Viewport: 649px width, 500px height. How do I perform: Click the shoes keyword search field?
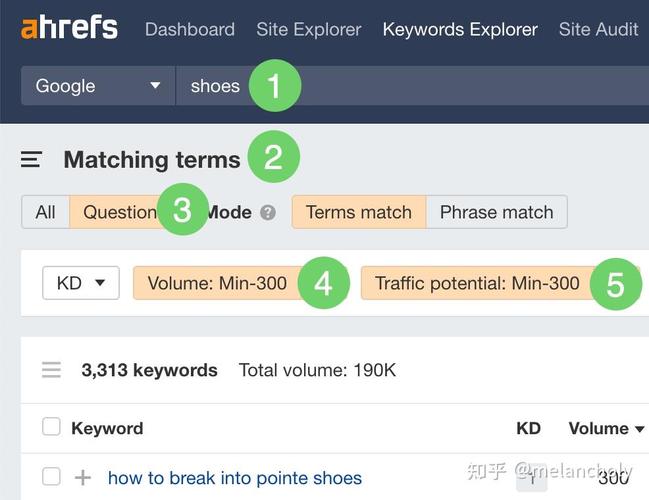[412, 86]
